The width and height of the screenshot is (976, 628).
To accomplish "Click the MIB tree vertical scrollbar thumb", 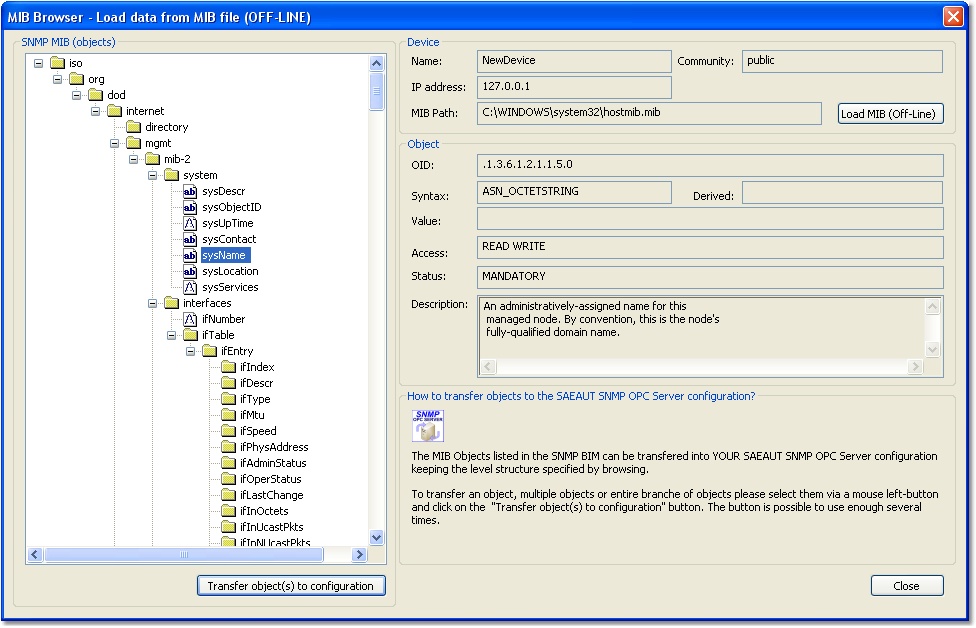I will (x=376, y=91).
